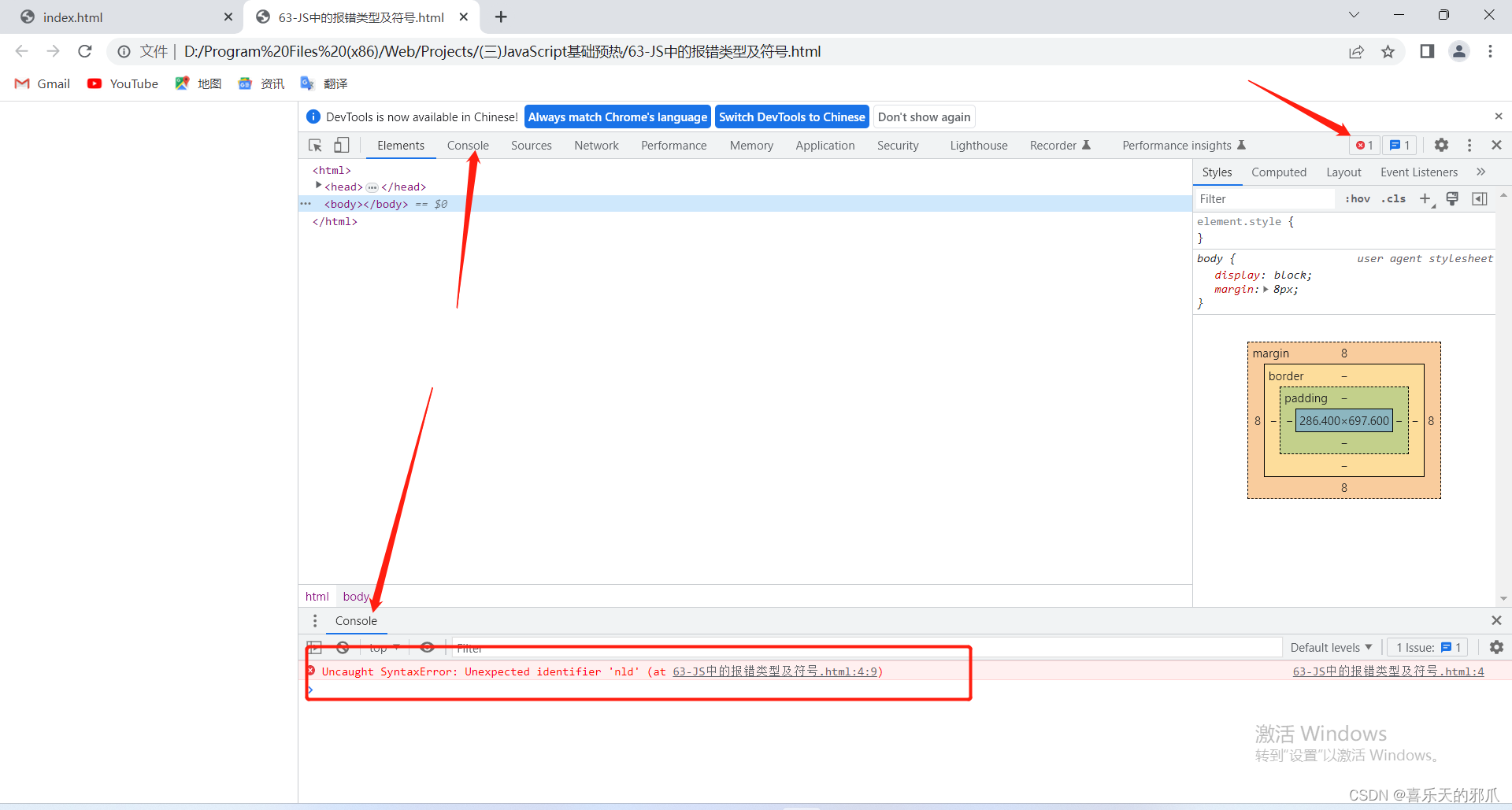Toggle computed styles sidebar icon
This screenshot has height=810, width=1512.
coord(1480,199)
